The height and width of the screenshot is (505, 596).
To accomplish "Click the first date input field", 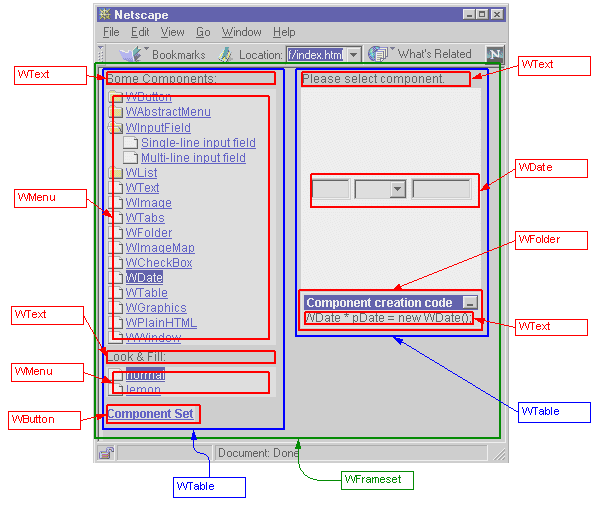I will point(331,189).
